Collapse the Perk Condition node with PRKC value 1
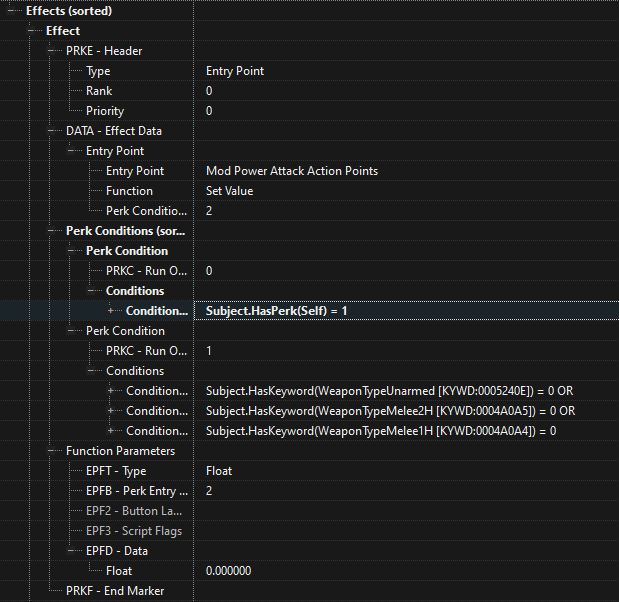Image resolution: width=619 pixels, height=602 pixels. coord(71,331)
